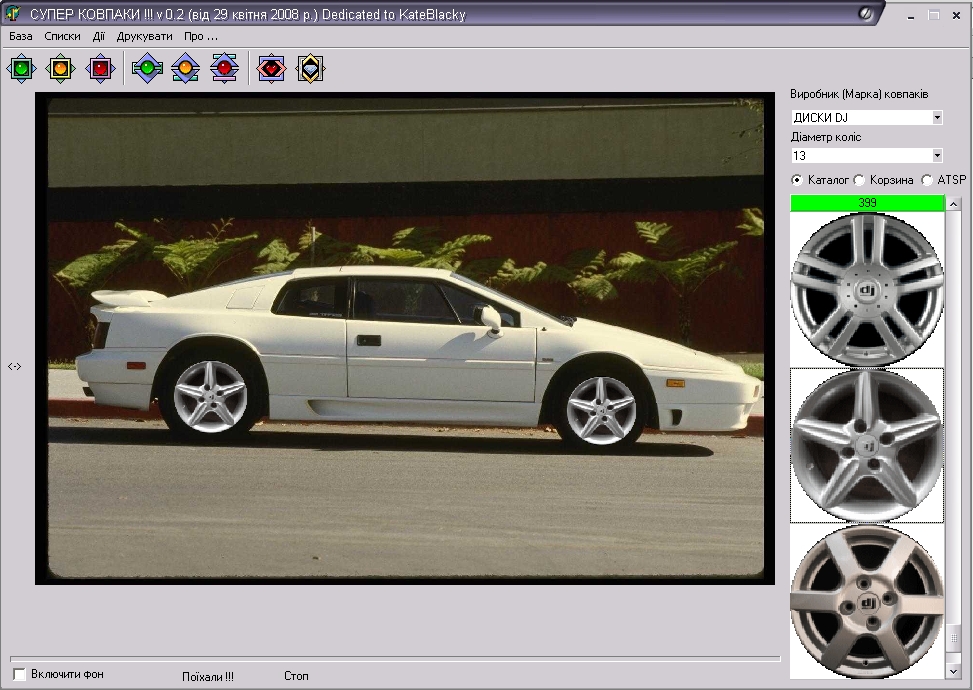Click the horizontal slider bar above Поїхали
This screenshot has width=973, height=690.
(x=395, y=658)
